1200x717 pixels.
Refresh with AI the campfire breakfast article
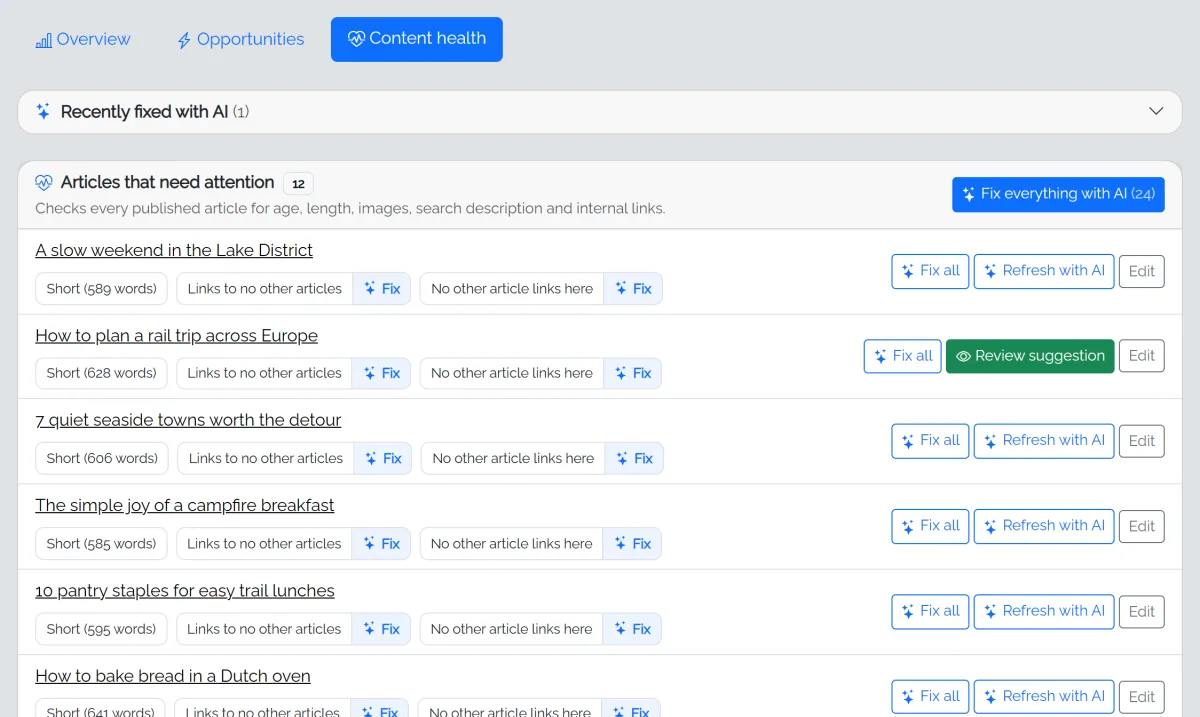1044,526
